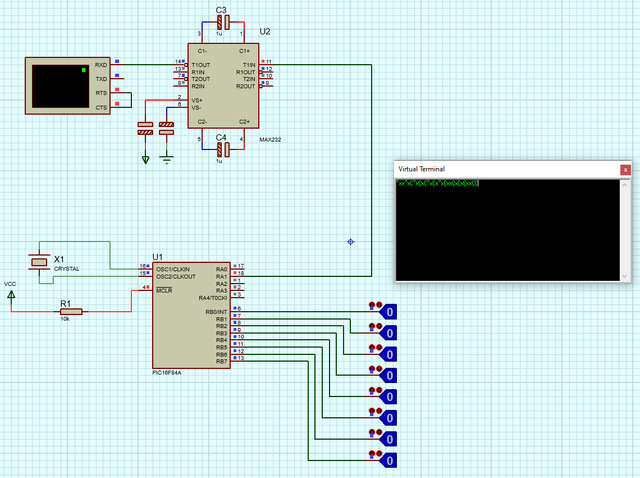Click pin 11 T1IN on the MAX232
The image size is (640, 478).
266,64
